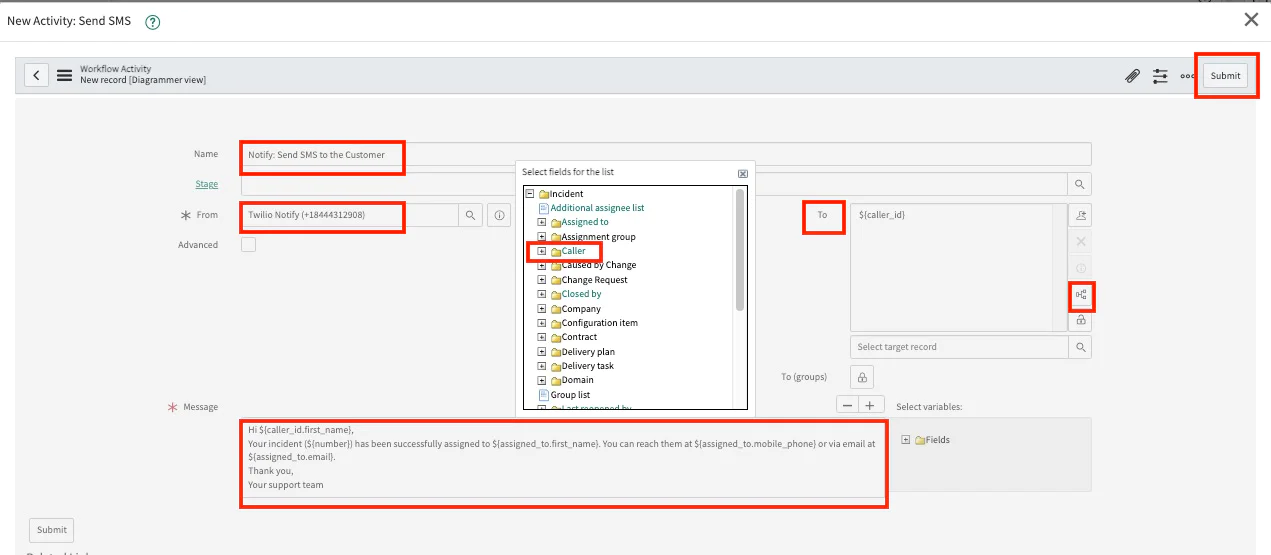Click the Select target record field
Image resolution: width=1271 pixels, height=555 pixels.
coord(959,347)
